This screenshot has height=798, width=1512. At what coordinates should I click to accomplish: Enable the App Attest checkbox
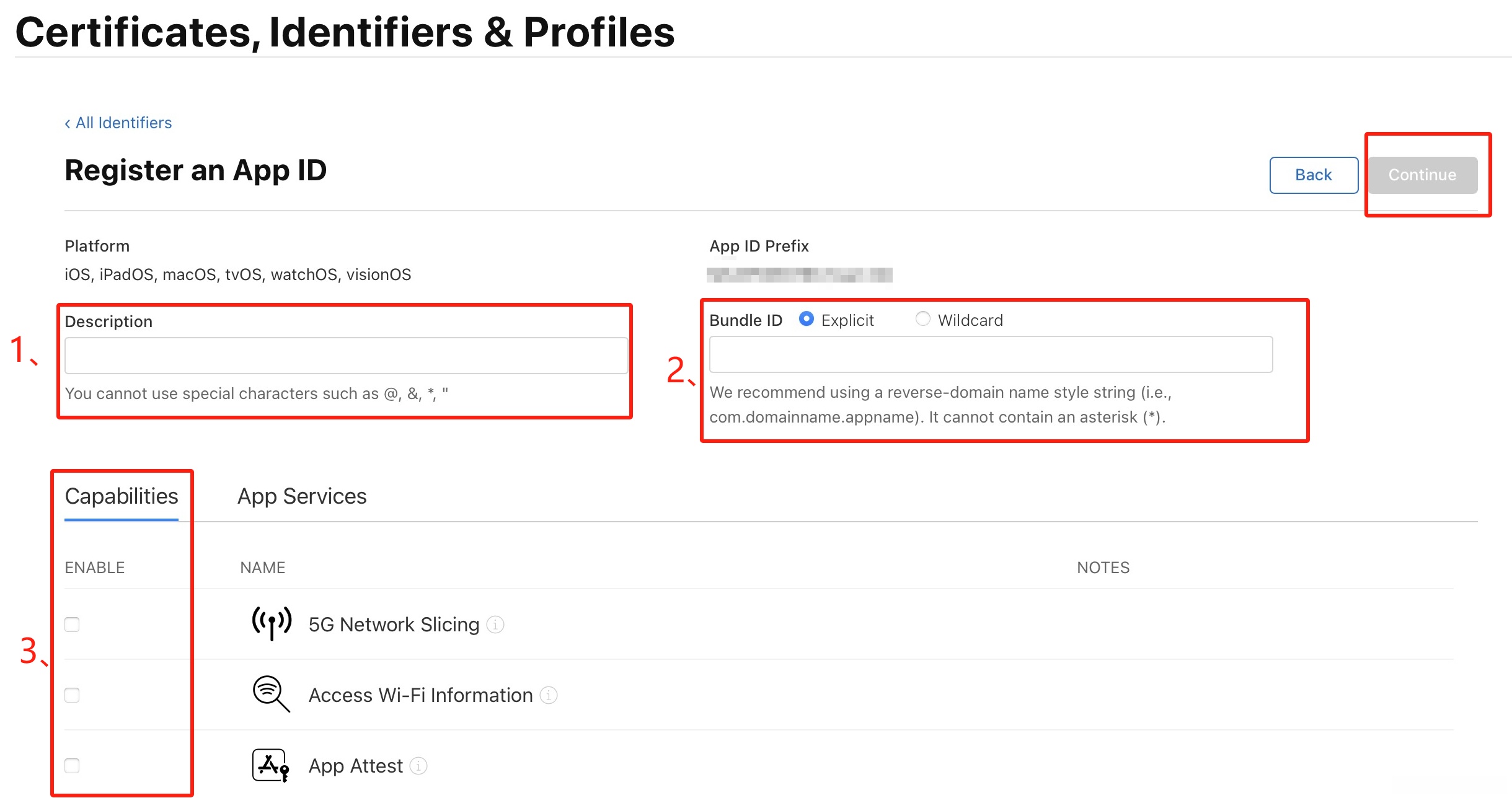(73, 766)
